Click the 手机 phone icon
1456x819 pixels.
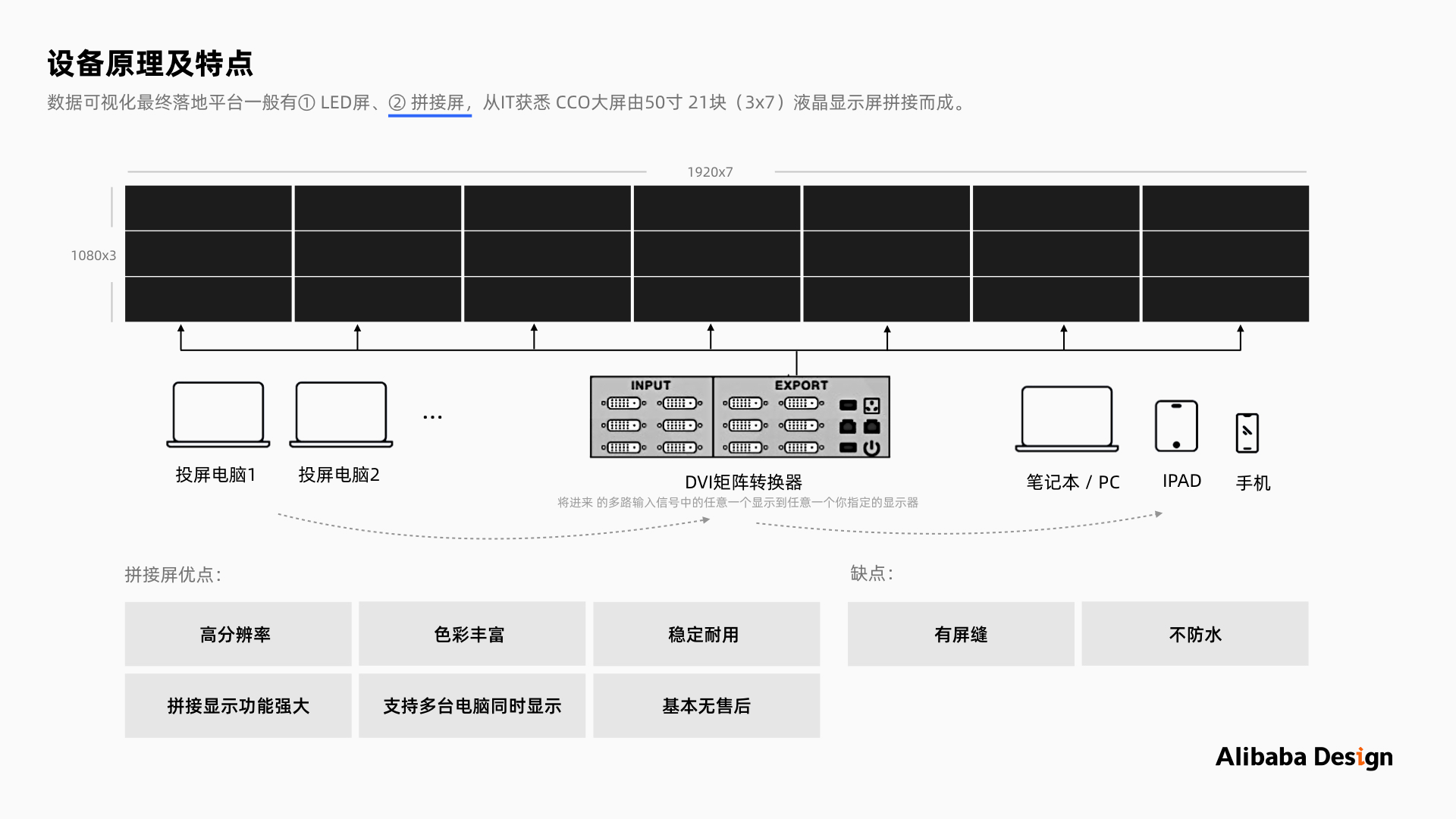(x=1247, y=433)
